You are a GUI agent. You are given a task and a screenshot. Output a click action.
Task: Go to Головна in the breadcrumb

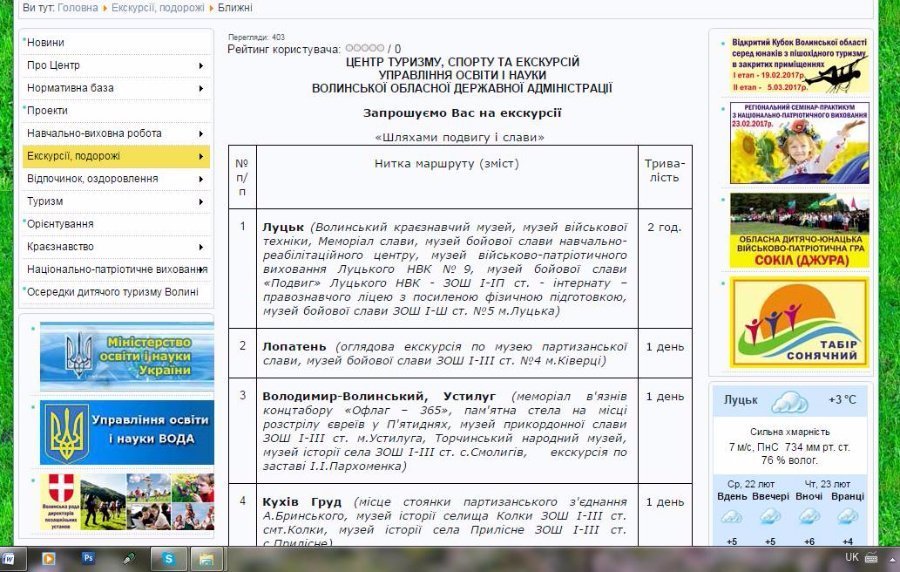click(x=78, y=7)
